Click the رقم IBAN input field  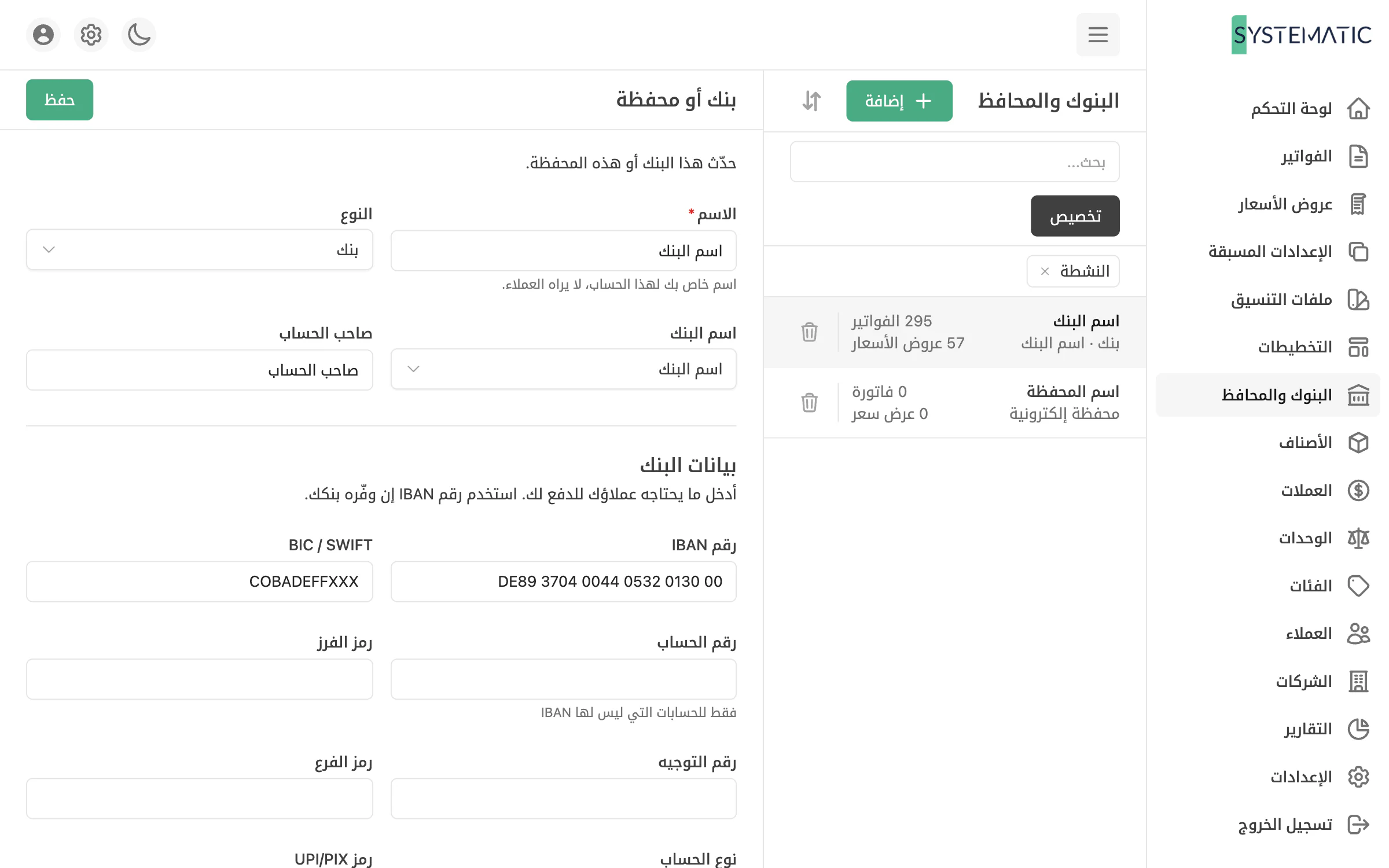563,582
